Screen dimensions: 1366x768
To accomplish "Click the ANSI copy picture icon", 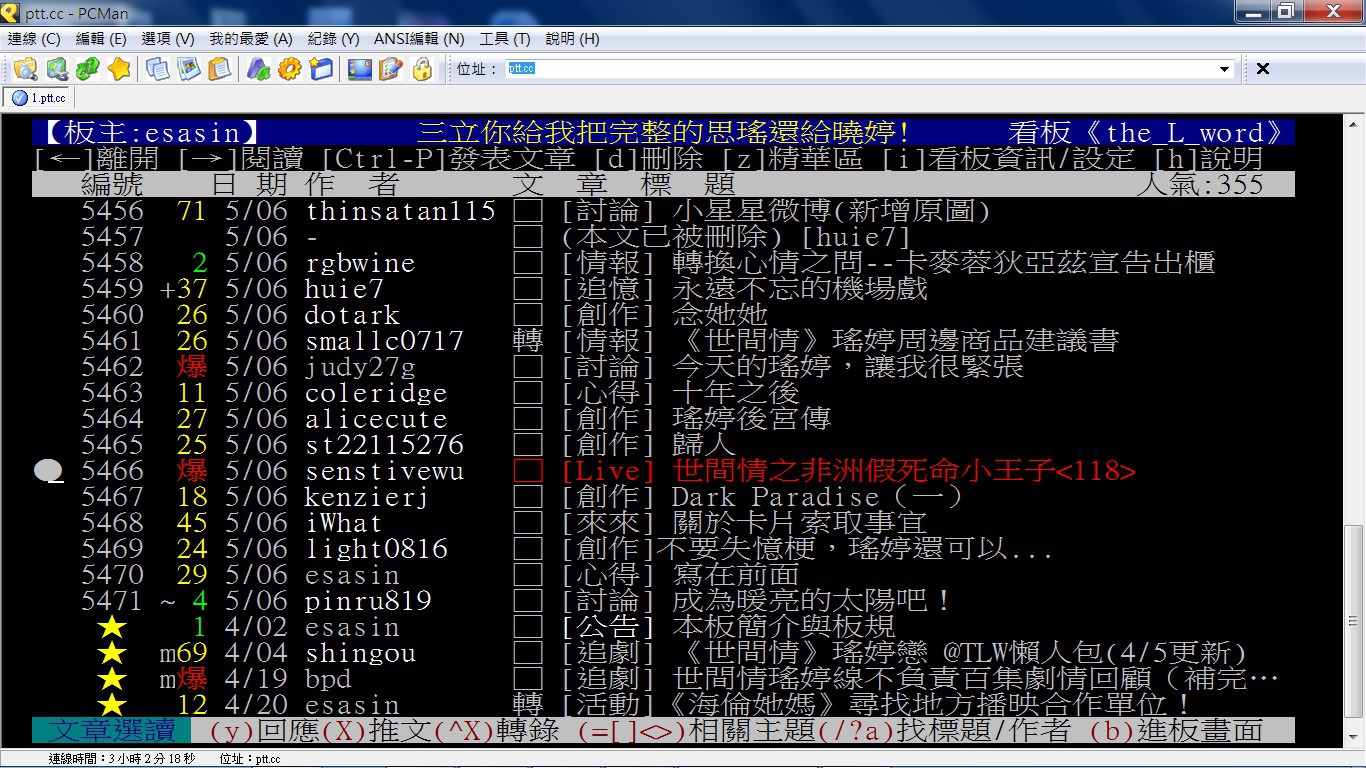I will click(189, 69).
